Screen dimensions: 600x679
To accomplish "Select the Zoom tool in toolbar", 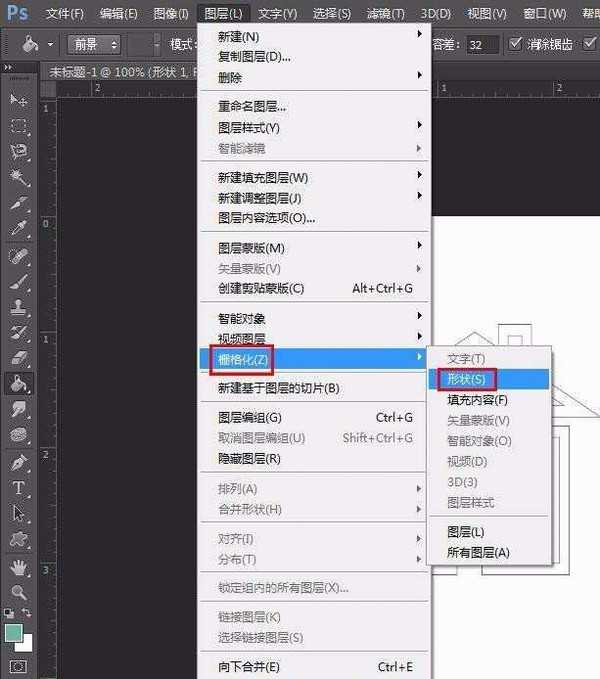I will pos(18,592).
